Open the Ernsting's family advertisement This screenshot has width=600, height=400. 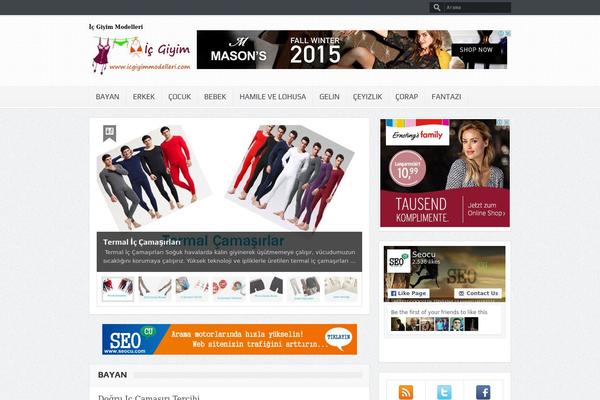445,173
